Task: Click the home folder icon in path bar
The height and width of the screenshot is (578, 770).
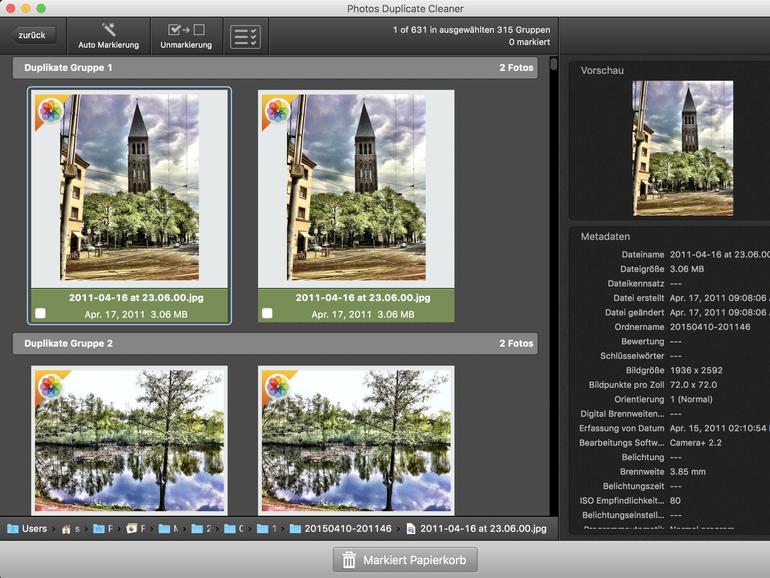Action: coord(66,529)
